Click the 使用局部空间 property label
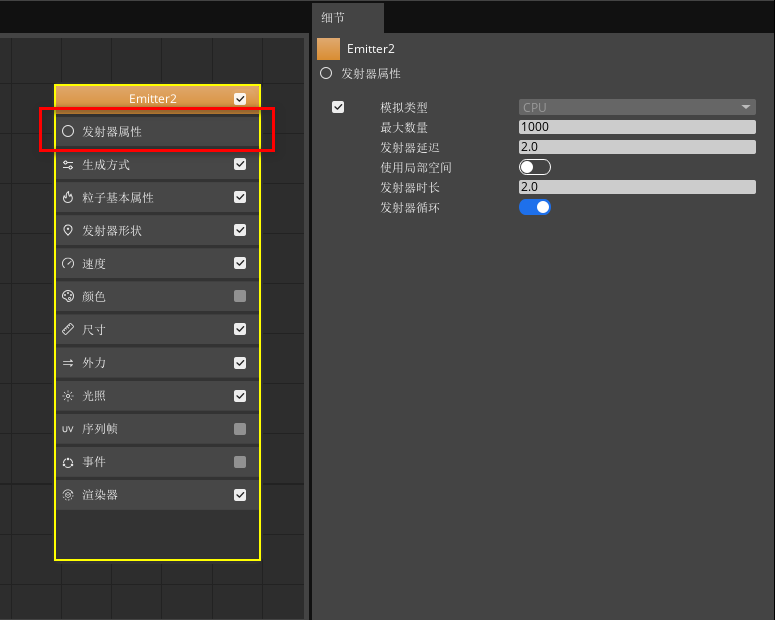Screen dimensions: 775x620 pos(416,168)
